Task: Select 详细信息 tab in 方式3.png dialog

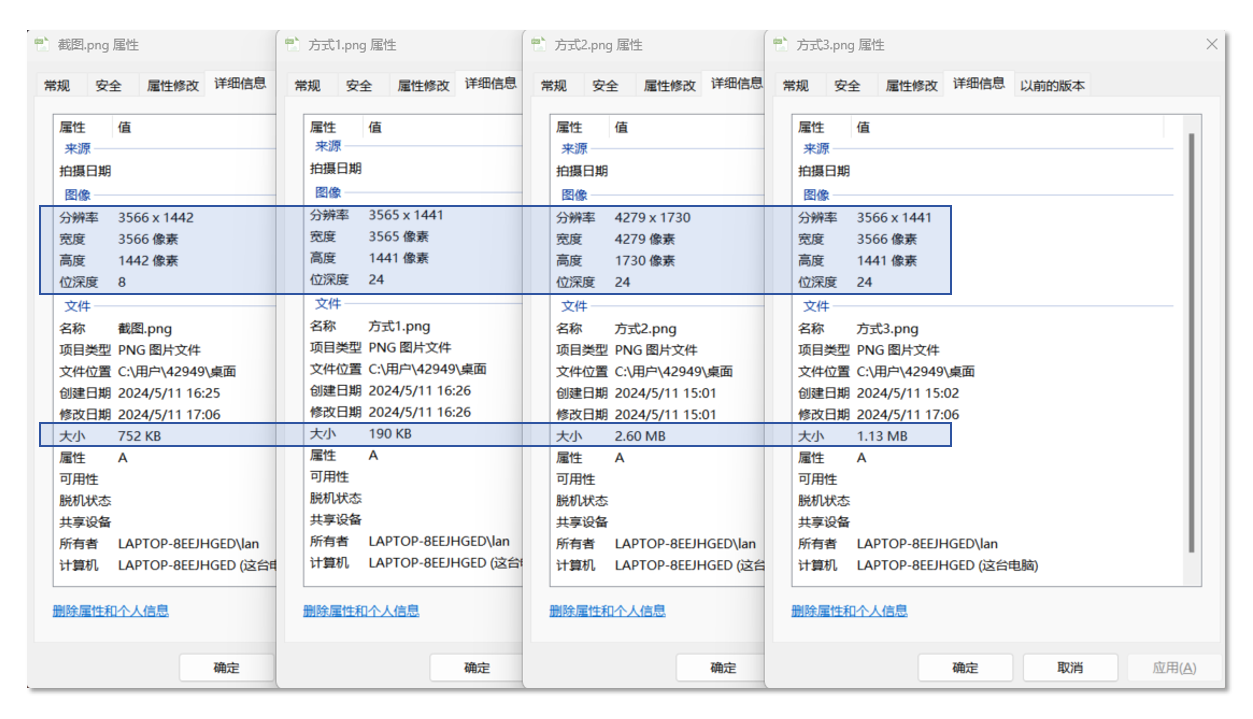Action: [x=978, y=84]
